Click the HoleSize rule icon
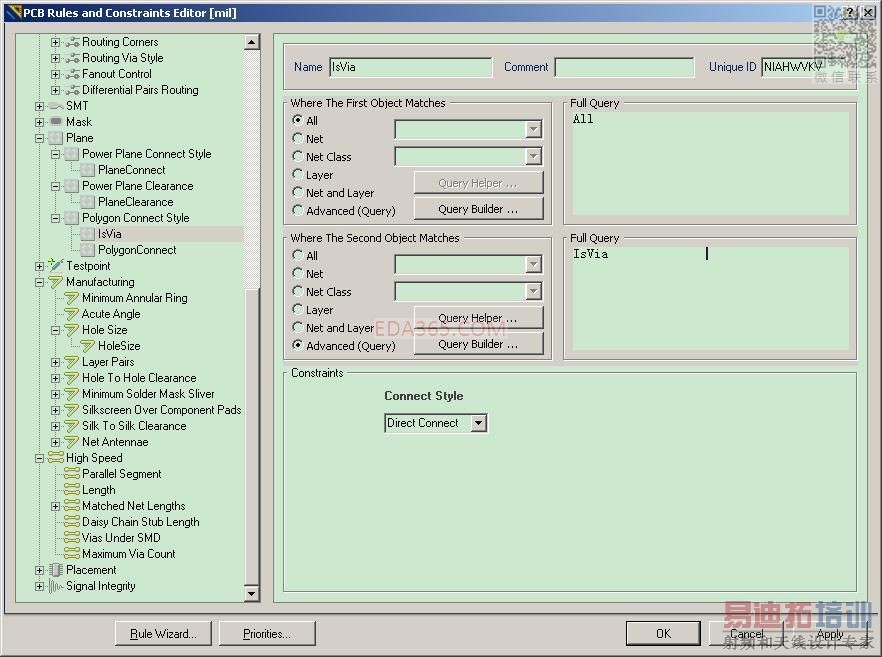882x657 pixels. click(87, 346)
